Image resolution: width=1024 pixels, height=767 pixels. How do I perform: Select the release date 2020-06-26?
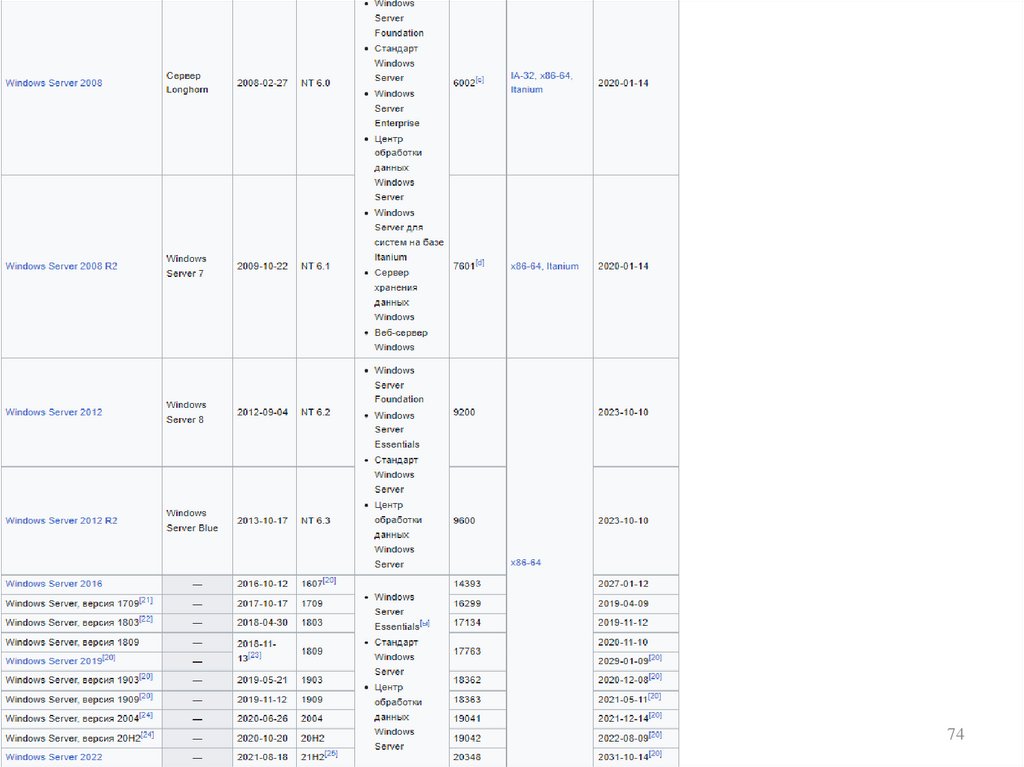pyautogui.click(x=263, y=719)
